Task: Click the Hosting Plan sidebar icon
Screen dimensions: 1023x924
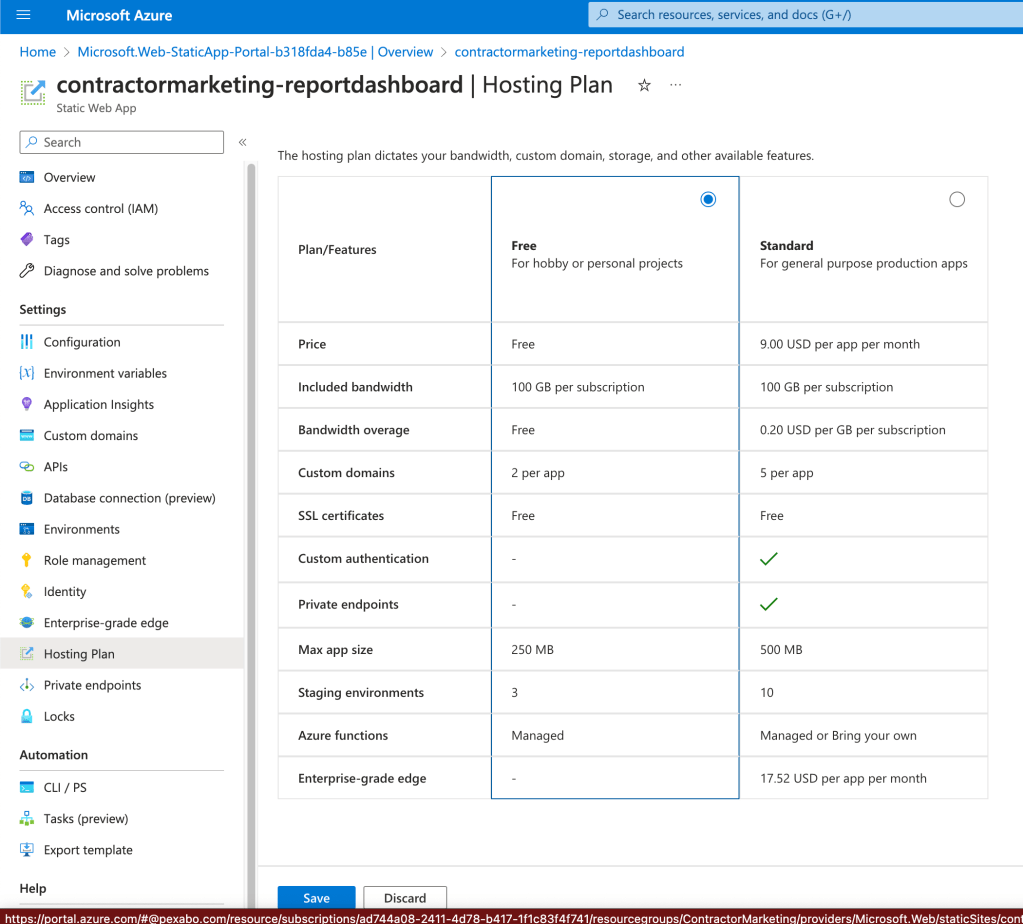Action: 27,654
